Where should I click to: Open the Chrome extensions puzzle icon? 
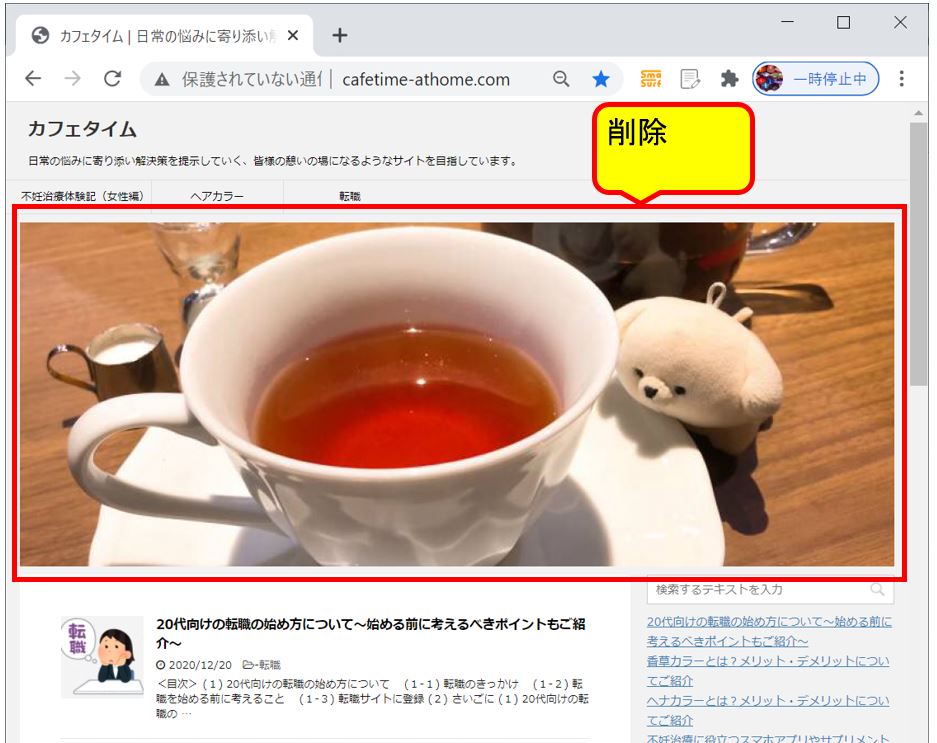click(x=729, y=79)
